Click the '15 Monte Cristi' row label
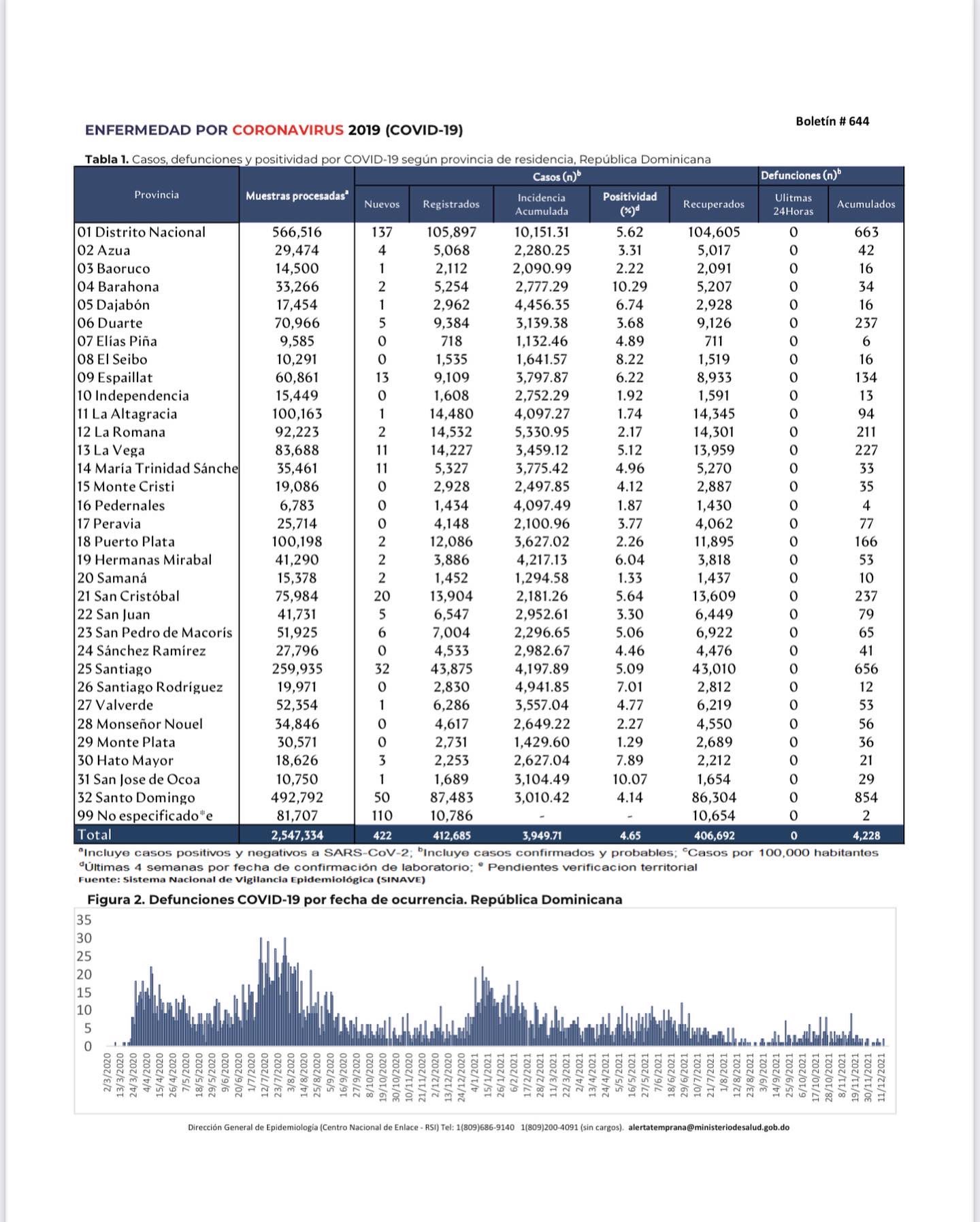Viewport: 980px width, 1222px height. pos(126,486)
